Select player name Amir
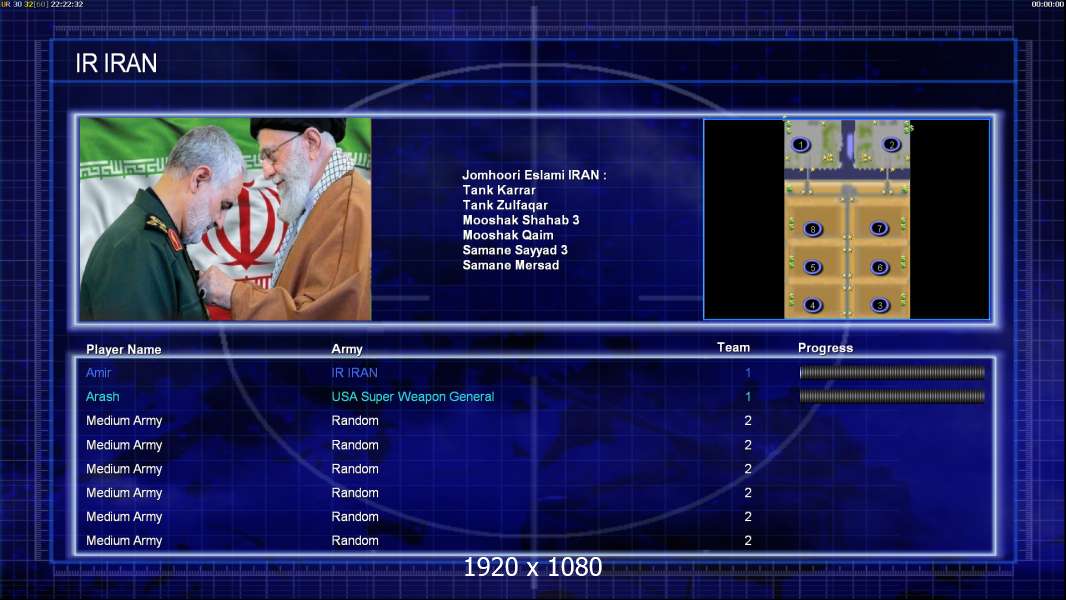The image size is (1066, 600). [98, 372]
